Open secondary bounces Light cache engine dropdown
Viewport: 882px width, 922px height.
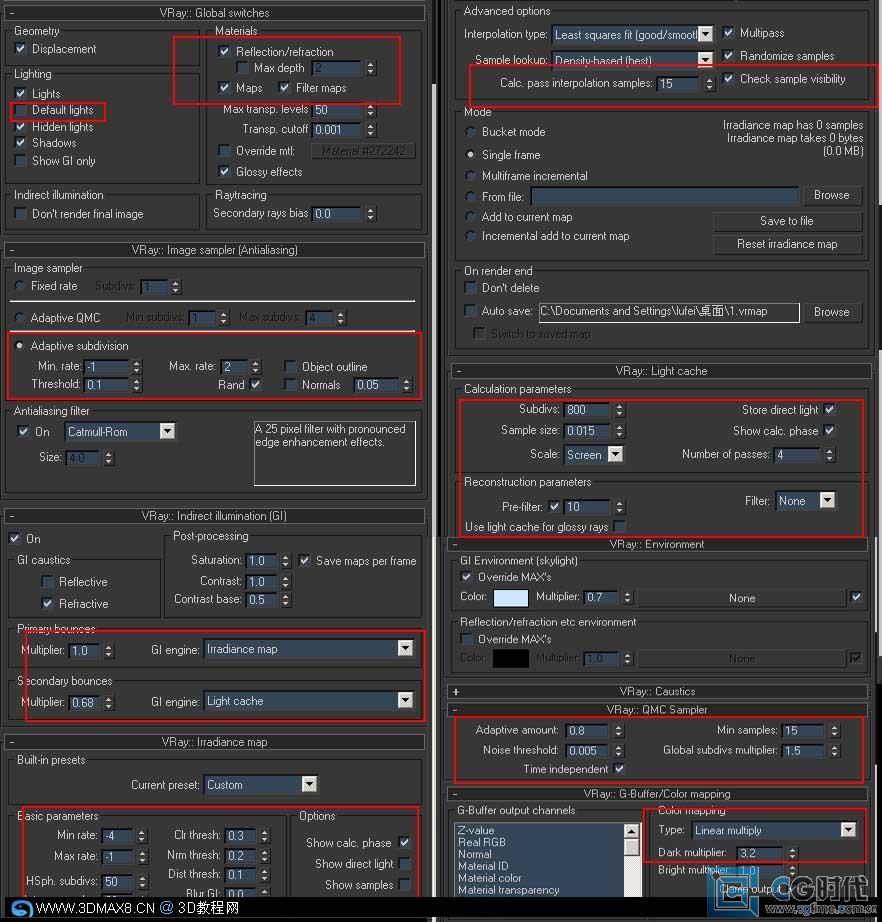coord(405,700)
